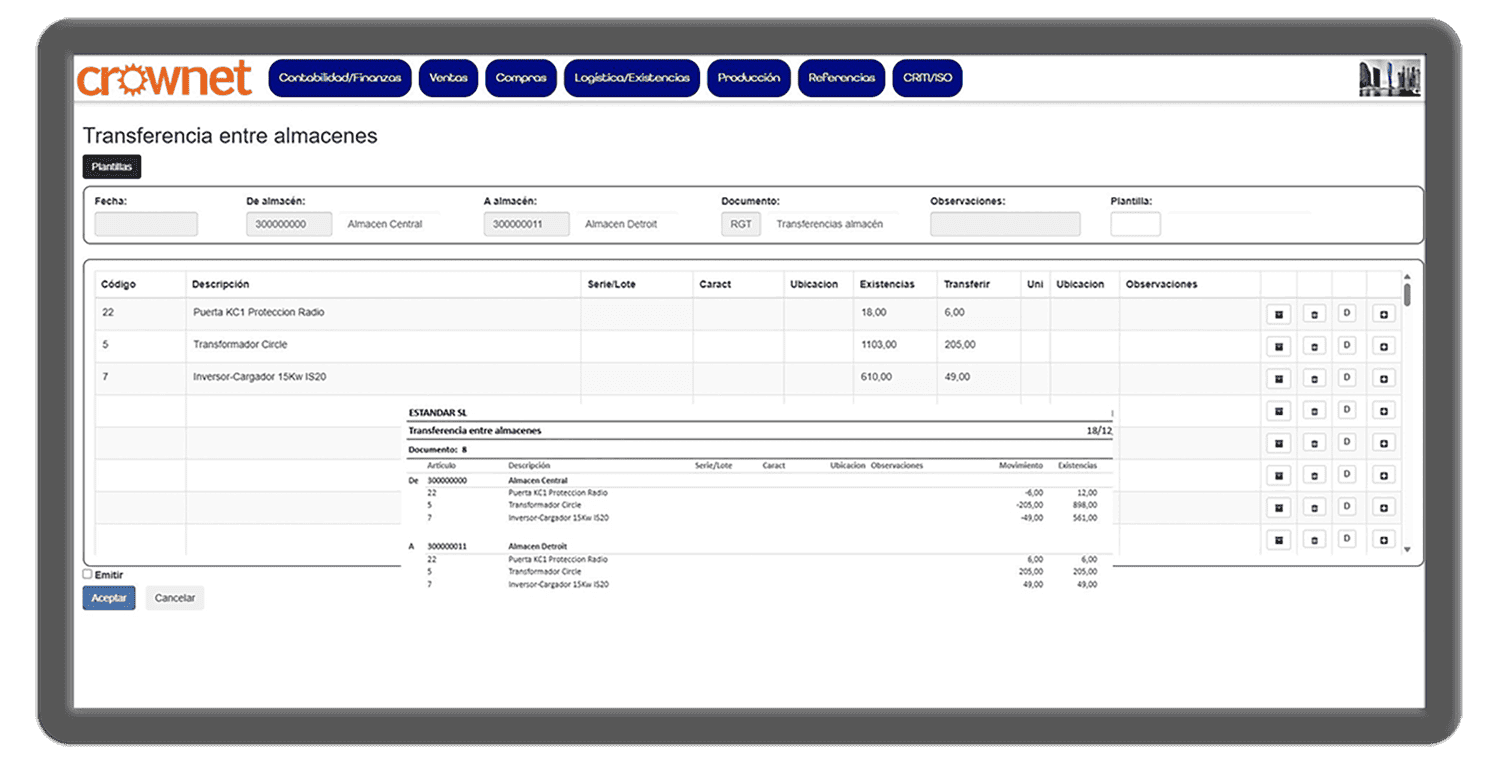The height and width of the screenshot is (763, 1500).
Task: Click the save icon in Puerta KC1 row
Action: [x=1277, y=314]
